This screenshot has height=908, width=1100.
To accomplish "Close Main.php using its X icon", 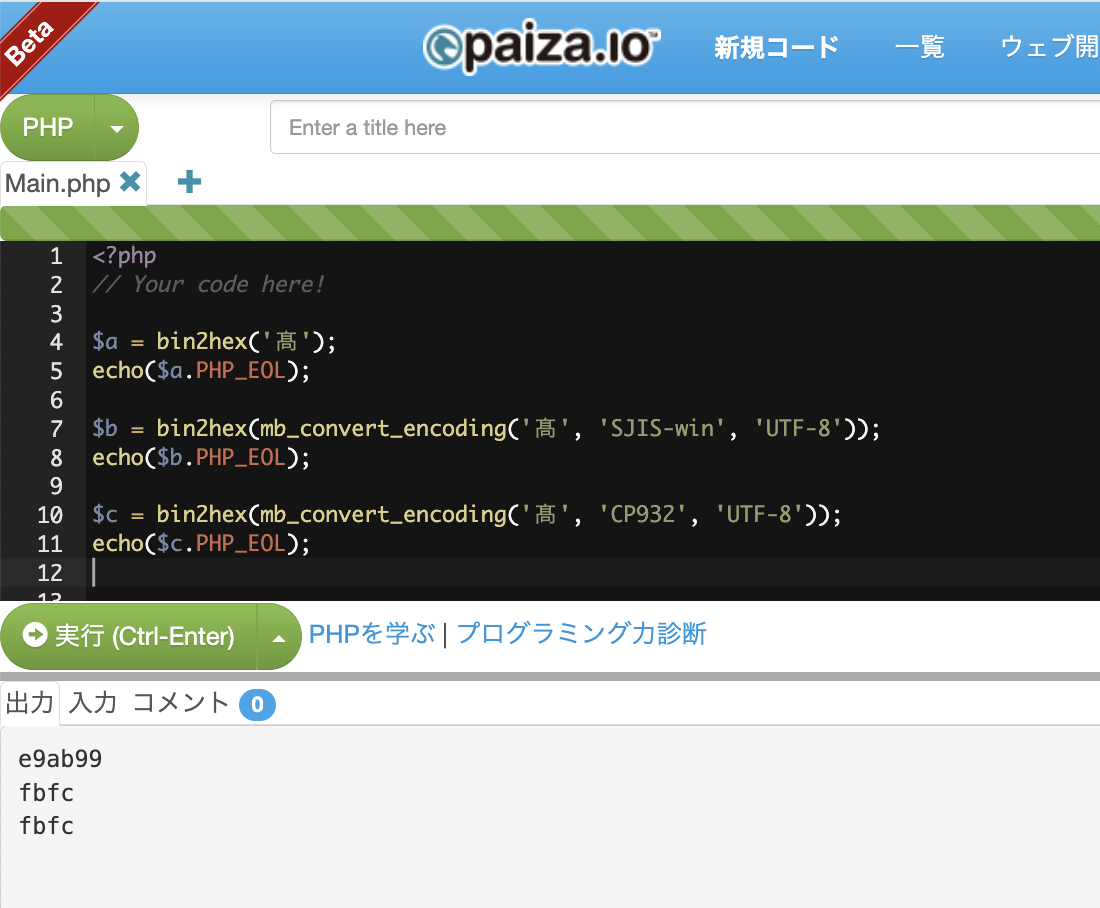I will coord(129,183).
